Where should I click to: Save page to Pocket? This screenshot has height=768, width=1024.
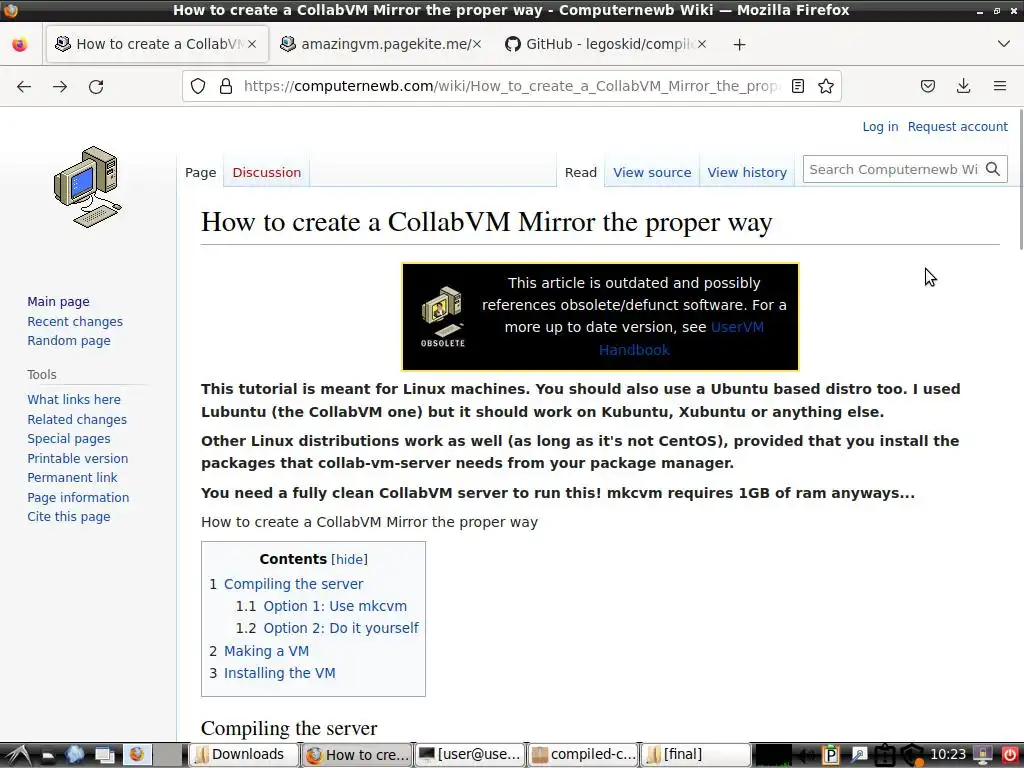click(x=927, y=86)
